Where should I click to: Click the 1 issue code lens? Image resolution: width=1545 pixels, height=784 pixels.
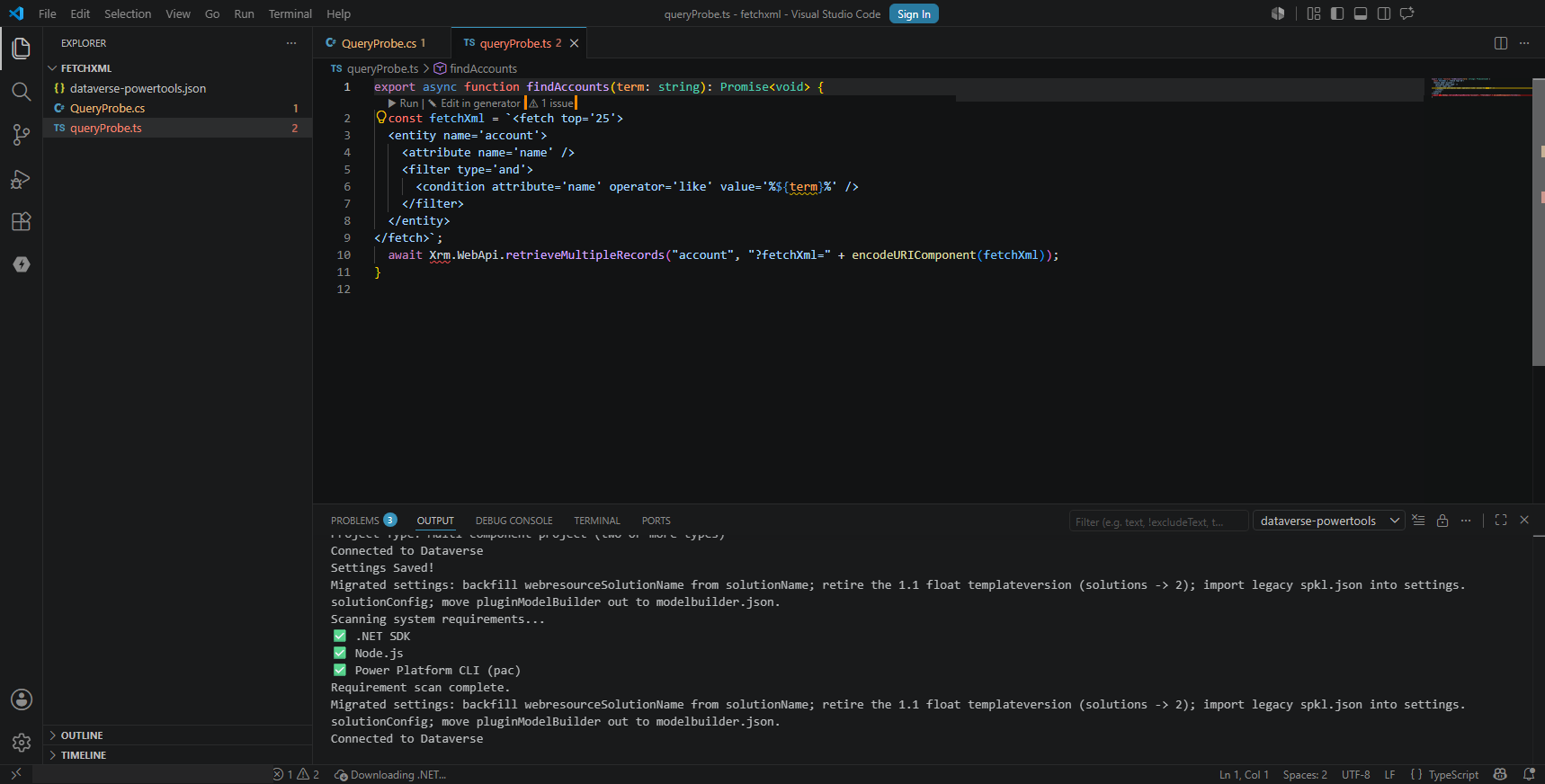pyautogui.click(x=551, y=103)
